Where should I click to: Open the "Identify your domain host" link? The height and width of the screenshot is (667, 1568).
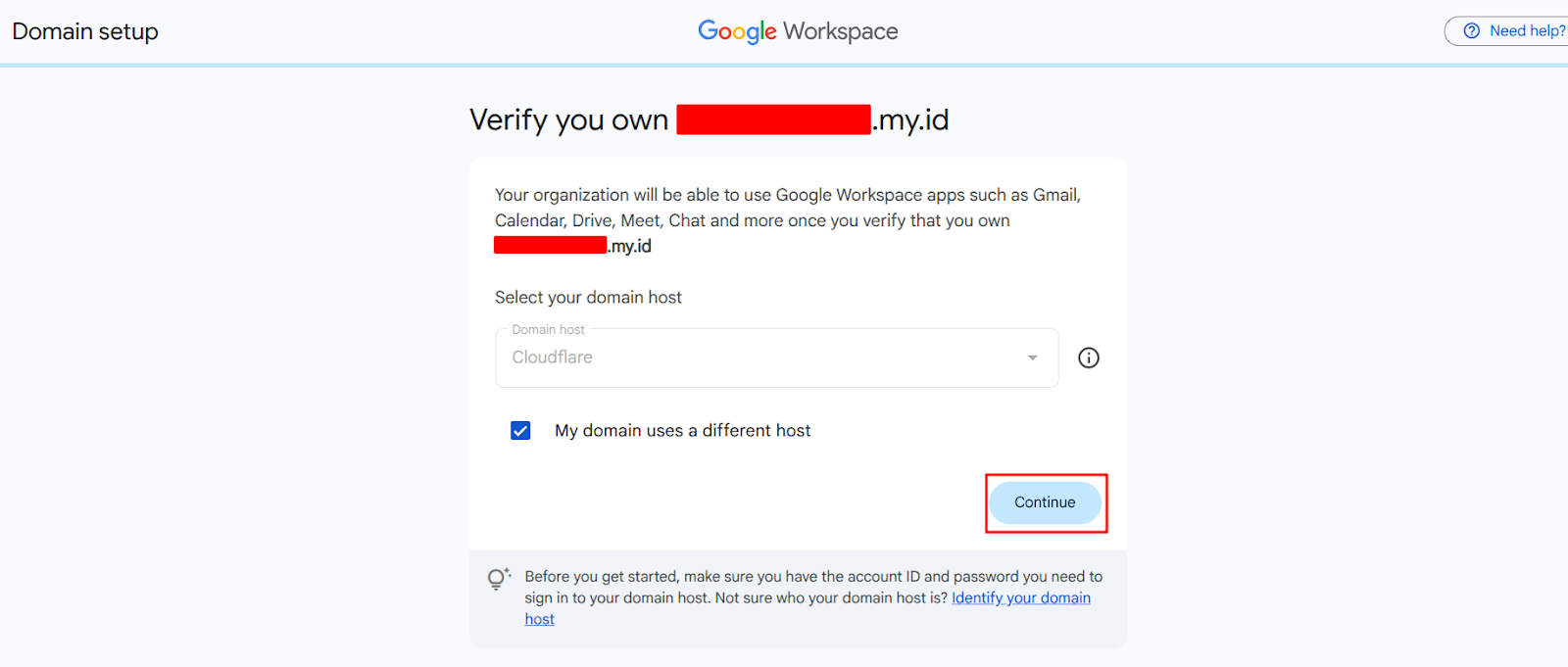(x=1020, y=598)
